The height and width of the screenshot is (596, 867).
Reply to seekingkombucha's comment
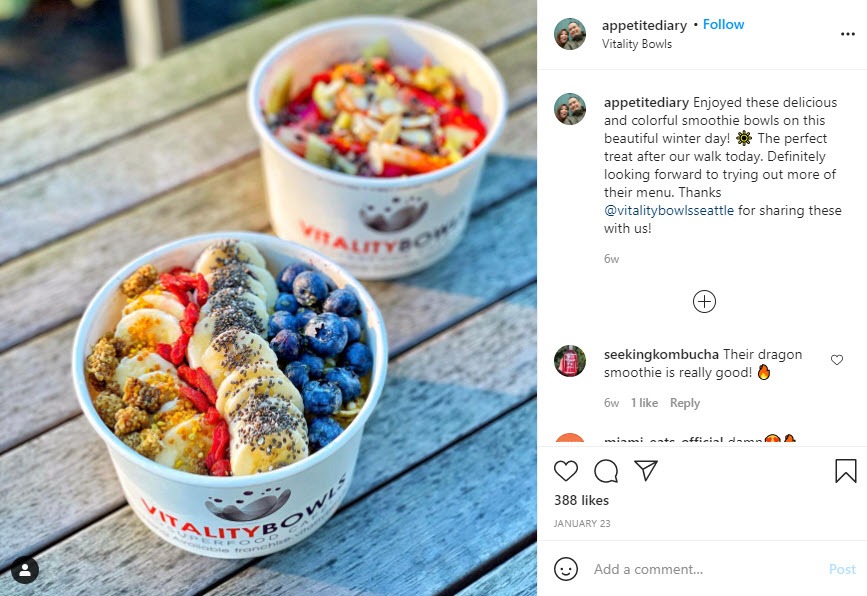(x=685, y=403)
